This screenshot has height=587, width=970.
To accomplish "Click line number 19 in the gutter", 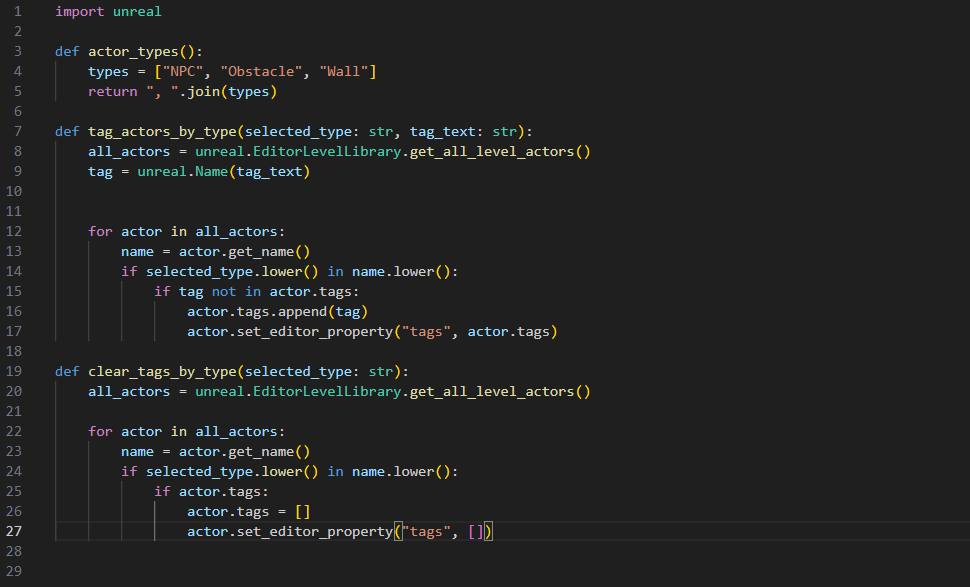I will tap(14, 371).
